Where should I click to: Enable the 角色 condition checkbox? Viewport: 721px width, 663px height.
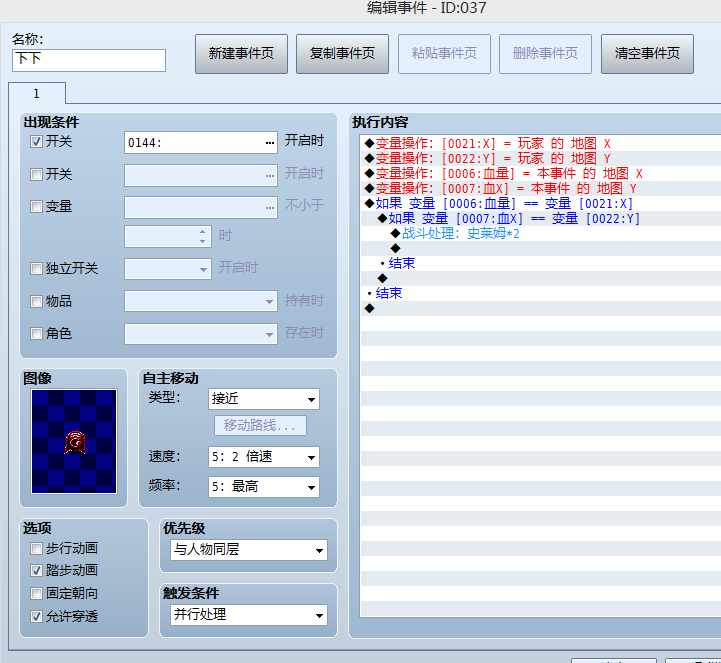coord(36,333)
